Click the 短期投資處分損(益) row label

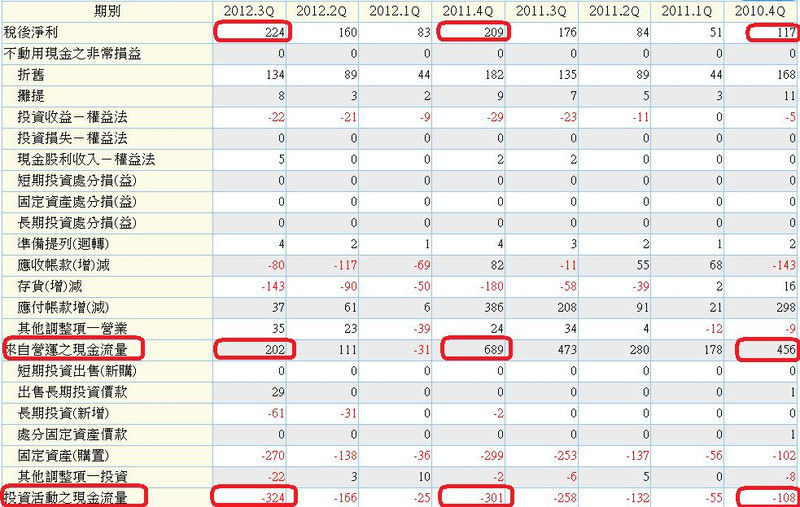tap(77, 181)
